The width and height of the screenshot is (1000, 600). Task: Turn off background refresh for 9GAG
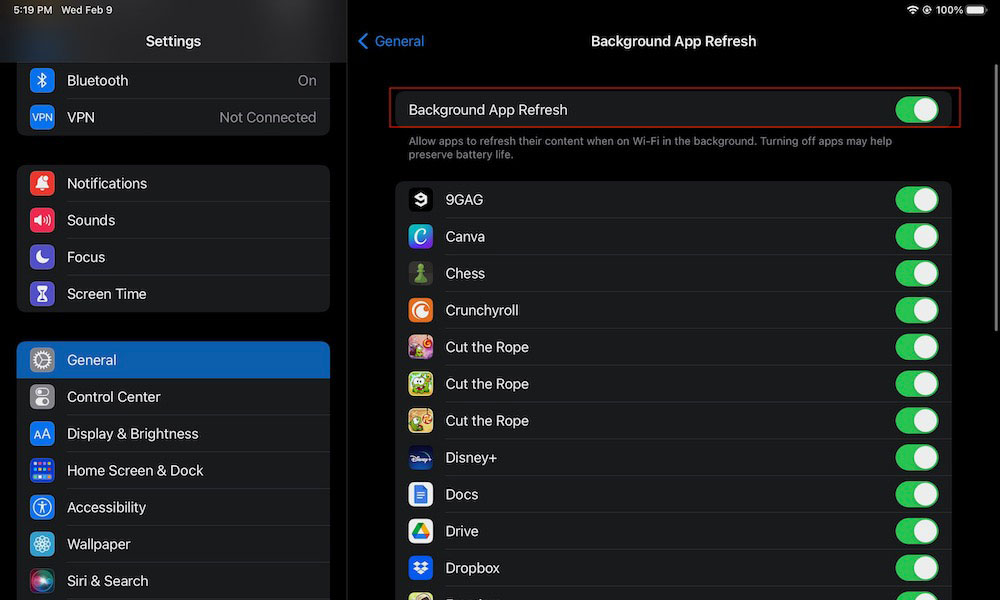pos(916,200)
